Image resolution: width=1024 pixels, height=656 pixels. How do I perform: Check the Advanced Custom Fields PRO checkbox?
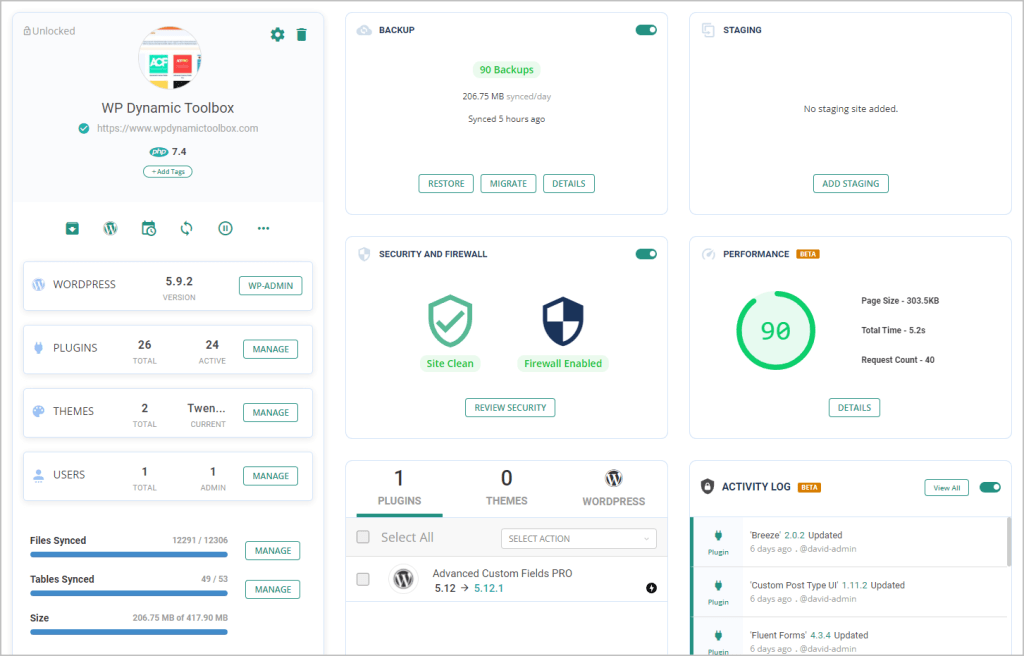(x=363, y=580)
